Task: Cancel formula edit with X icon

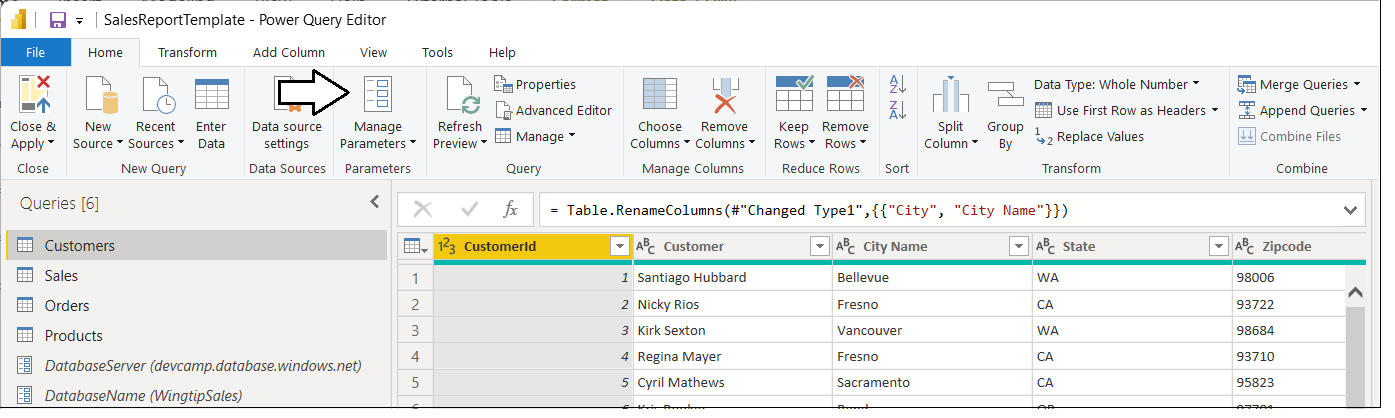Action: pyautogui.click(x=422, y=209)
